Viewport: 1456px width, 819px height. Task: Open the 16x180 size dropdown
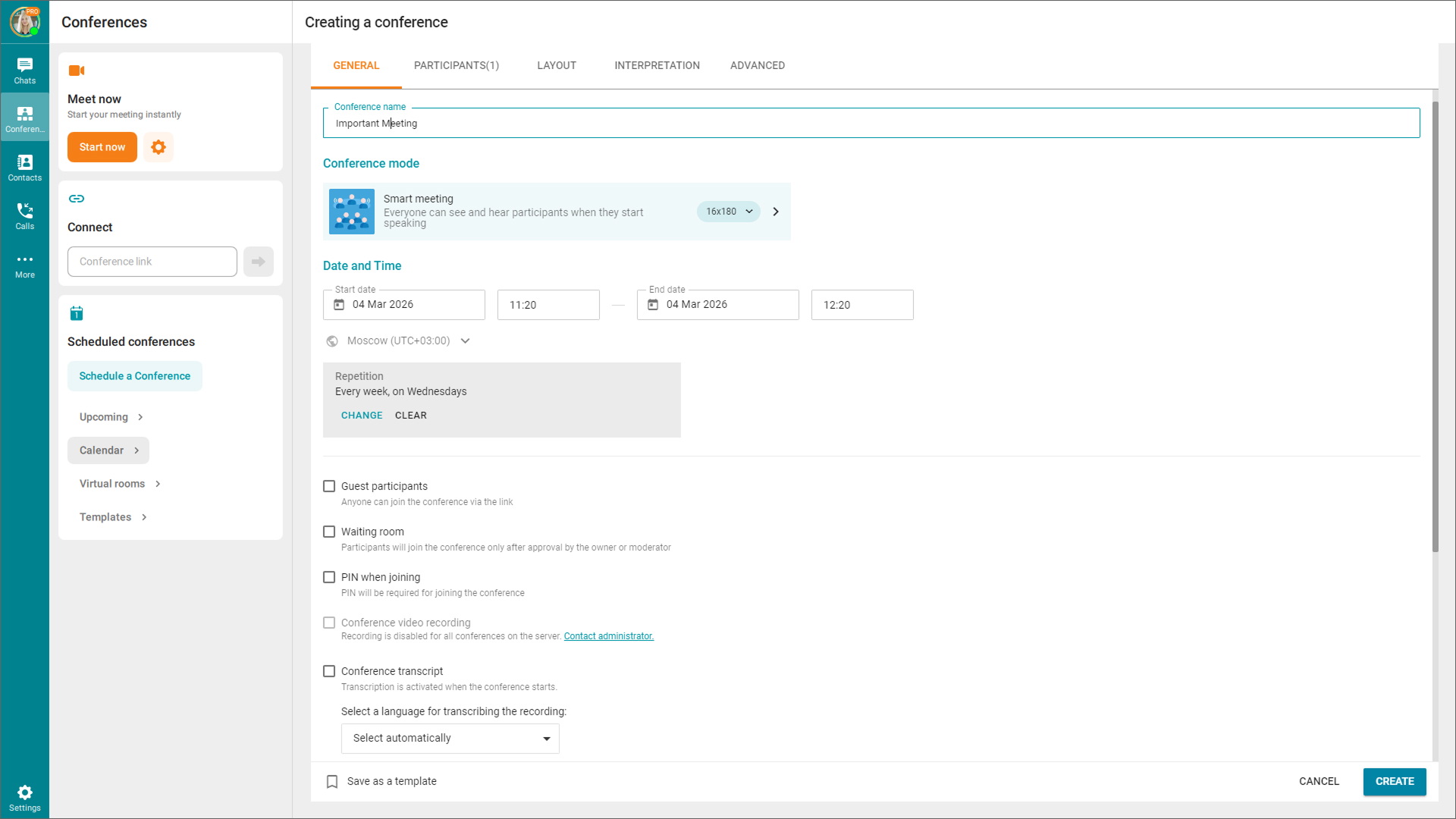tap(728, 212)
